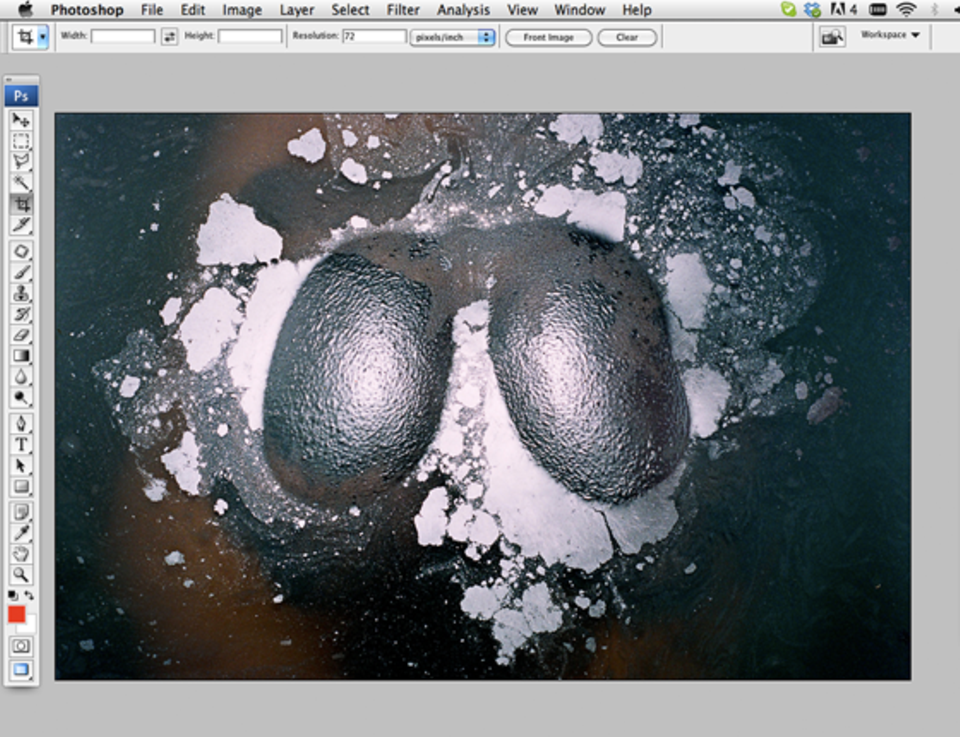Select the Move tool
The image size is (960, 737).
tap(21, 120)
